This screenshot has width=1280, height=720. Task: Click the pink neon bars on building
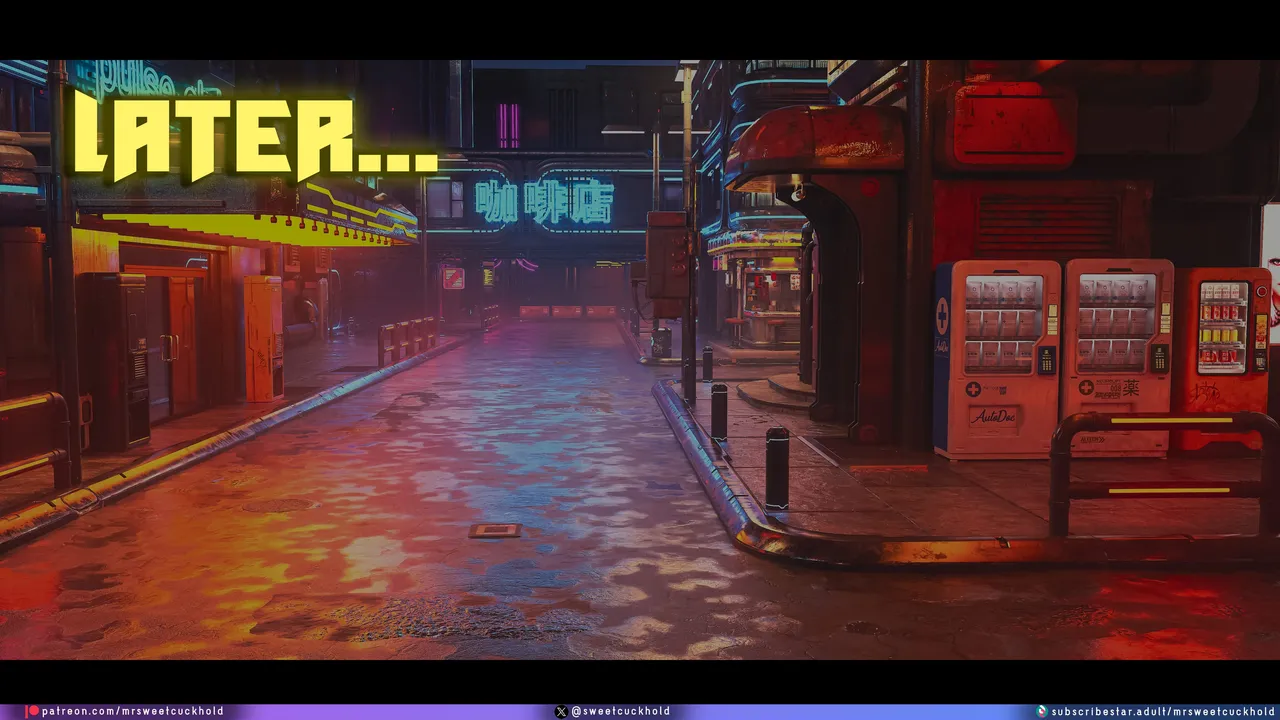(x=509, y=125)
